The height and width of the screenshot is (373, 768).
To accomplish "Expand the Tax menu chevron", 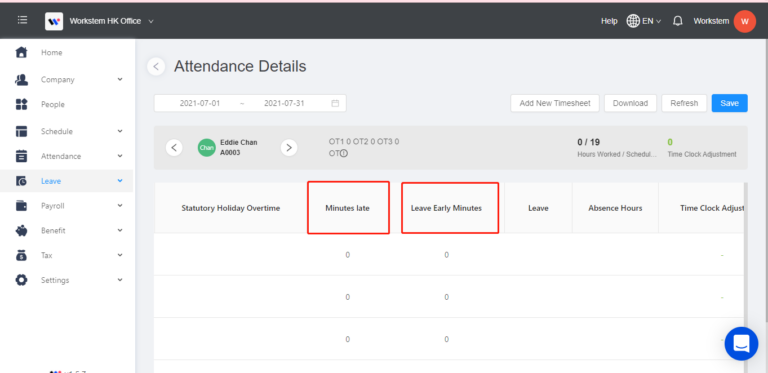I will [120, 255].
